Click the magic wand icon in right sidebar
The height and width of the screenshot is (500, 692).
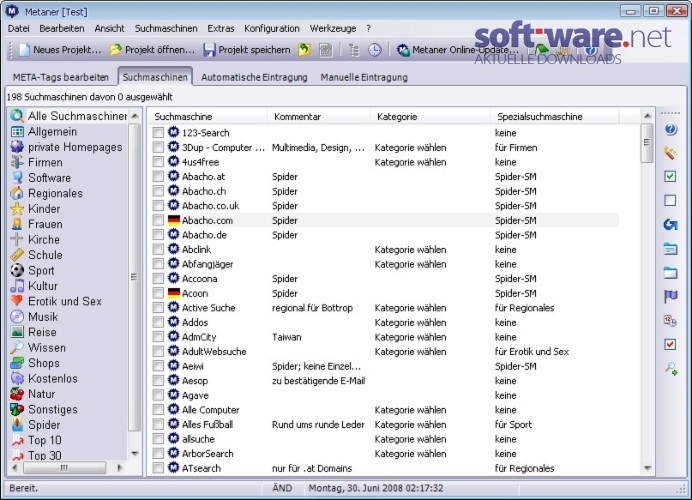(670, 153)
